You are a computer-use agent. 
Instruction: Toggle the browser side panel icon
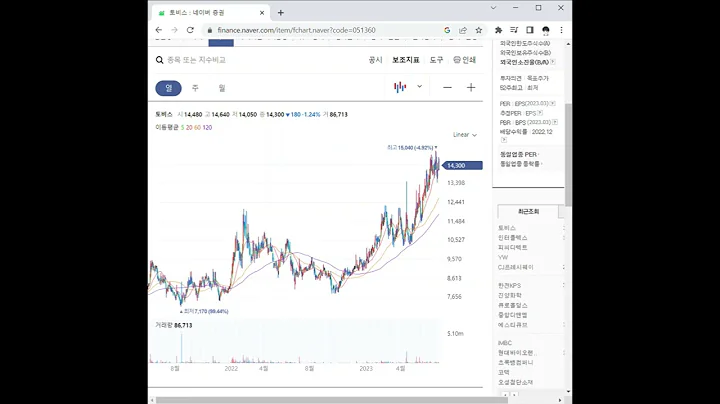(x=529, y=30)
